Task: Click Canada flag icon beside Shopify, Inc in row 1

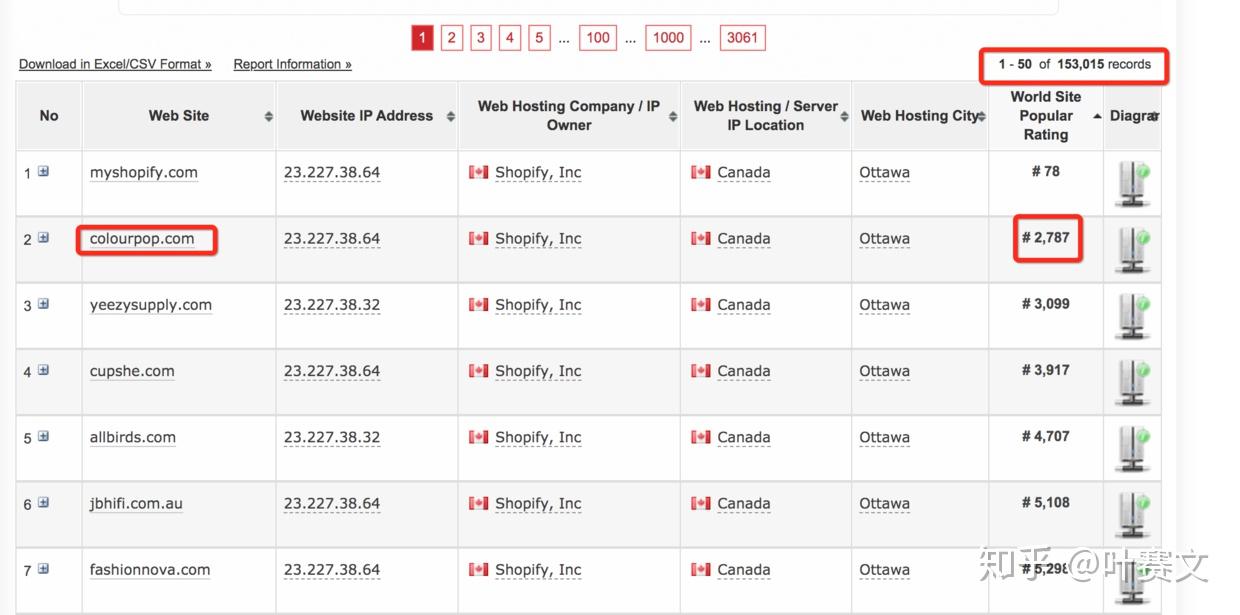Action: pos(479,172)
